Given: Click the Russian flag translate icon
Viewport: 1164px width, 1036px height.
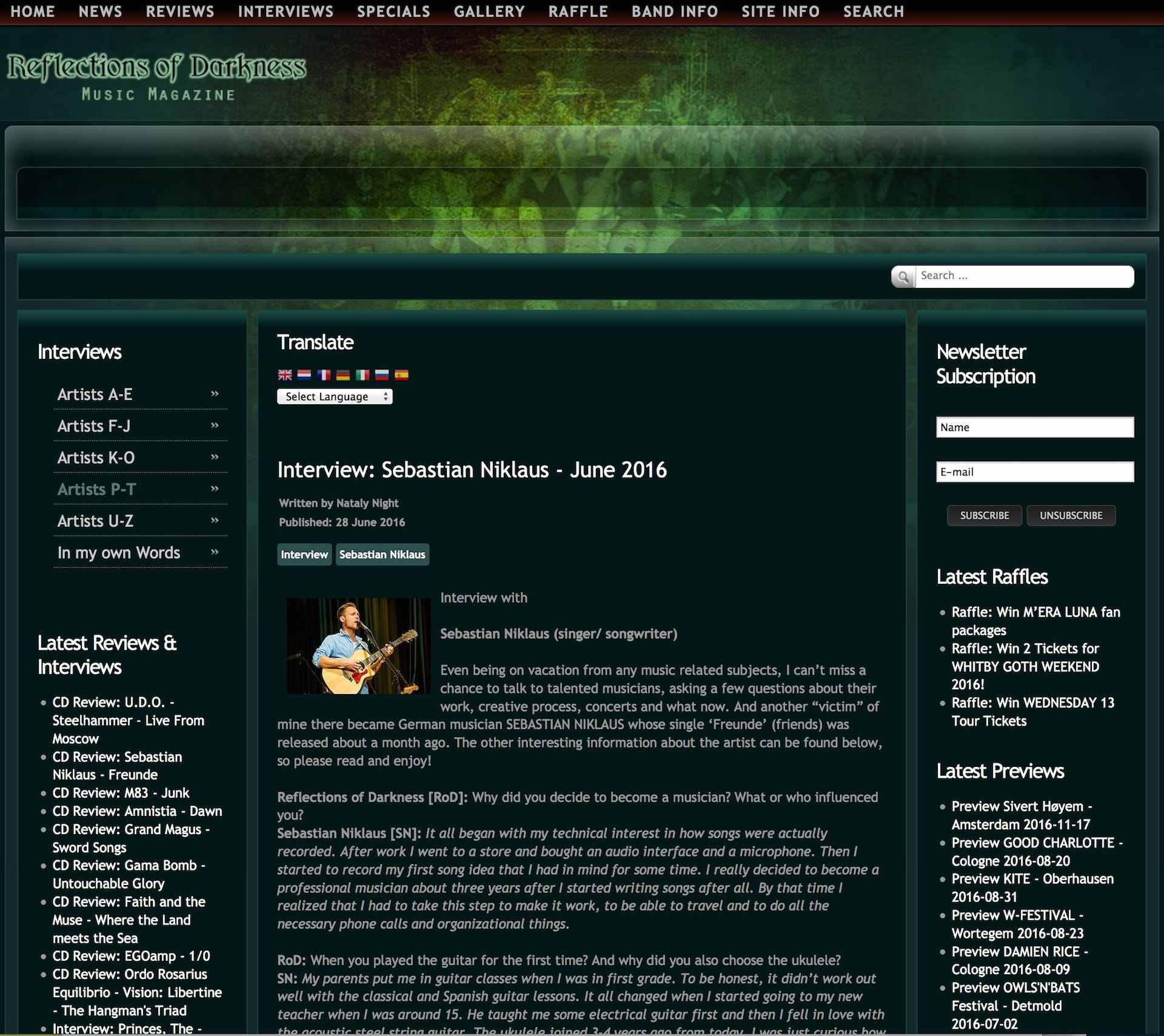Looking at the screenshot, I should (382, 375).
